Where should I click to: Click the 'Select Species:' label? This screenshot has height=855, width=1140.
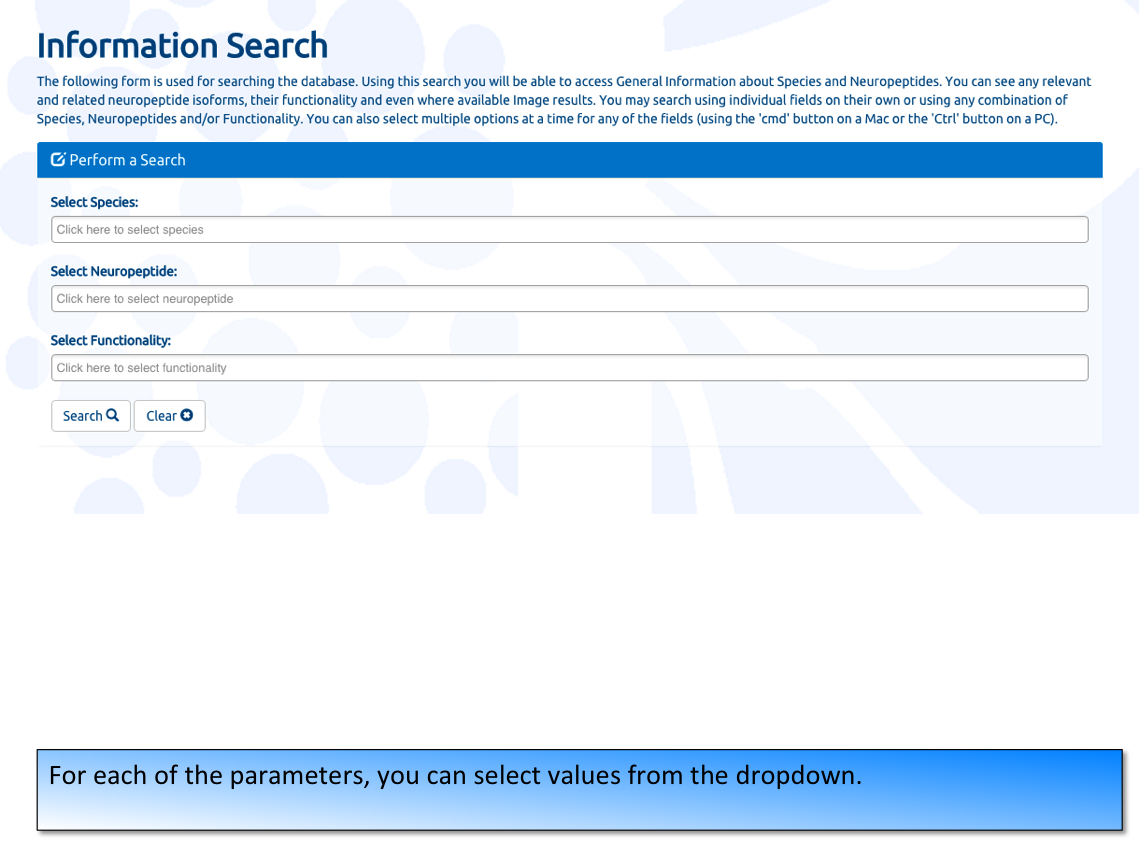pos(94,202)
